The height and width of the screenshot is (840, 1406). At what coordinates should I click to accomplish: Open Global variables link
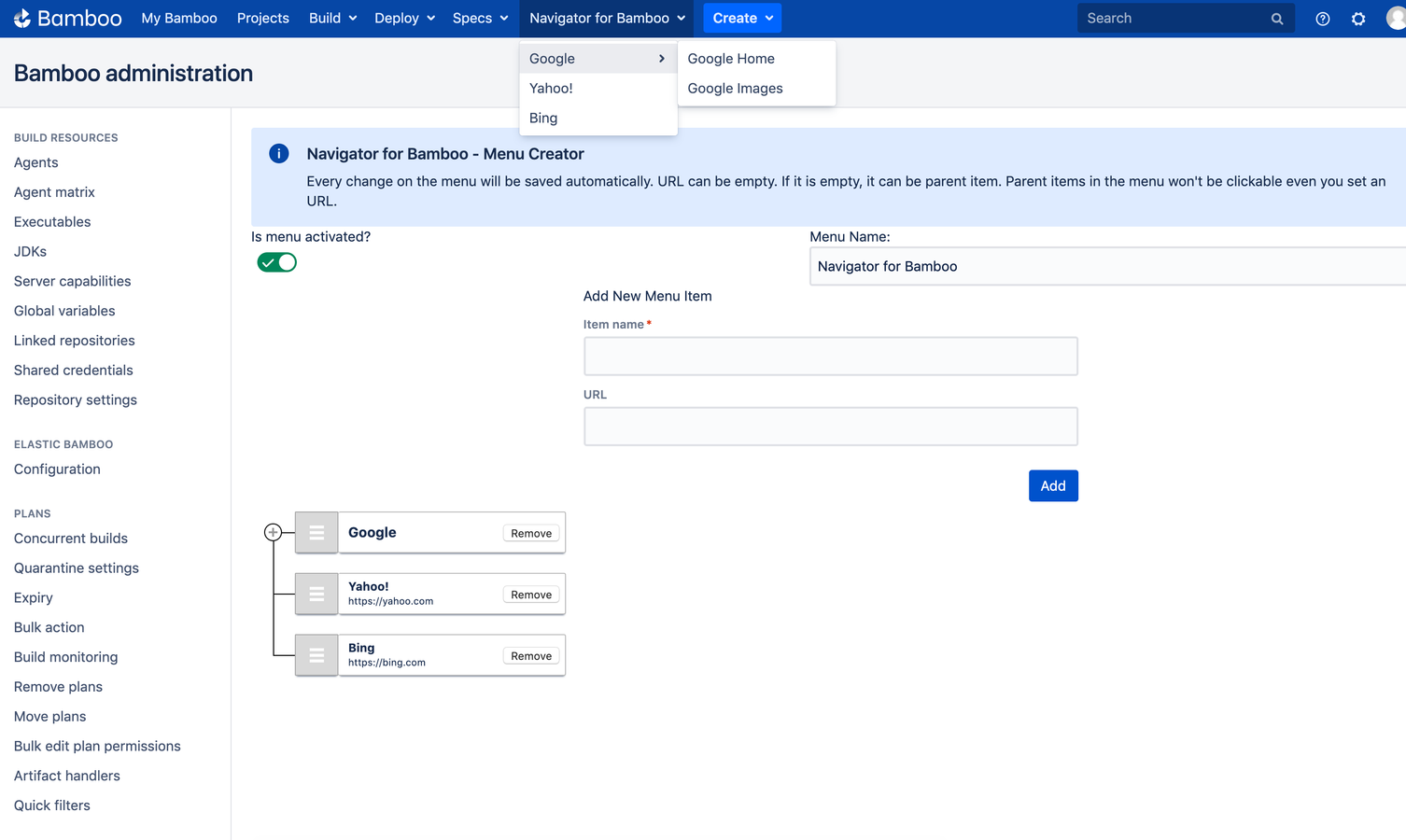click(x=64, y=311)
